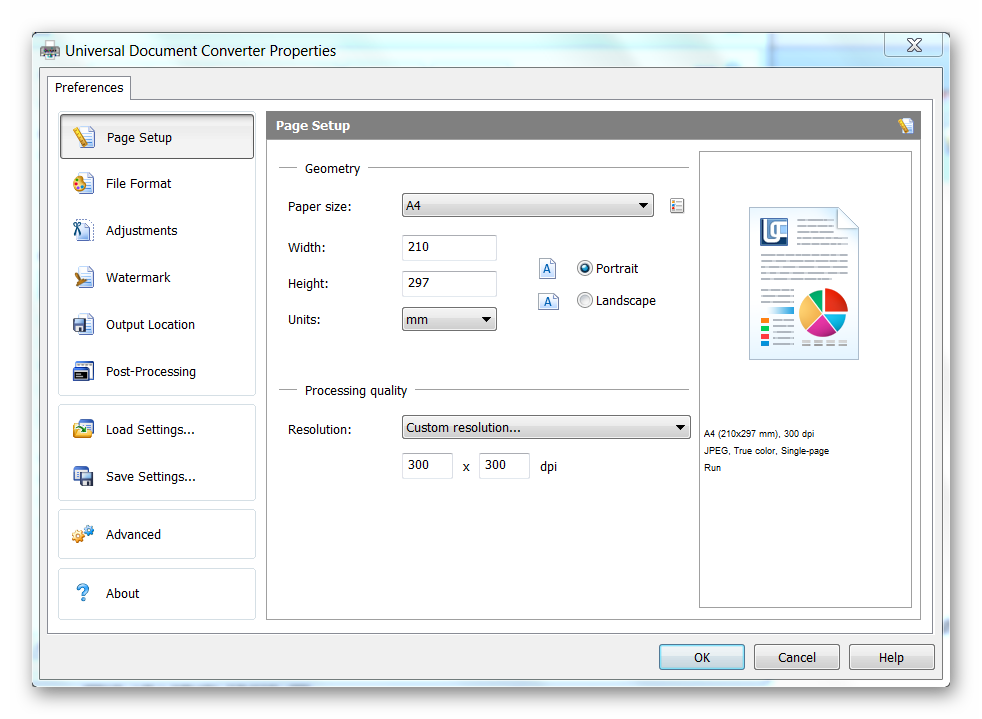Click the Page Setup ruler icon in sidebar
982x719 pixels.
point(83,137)
